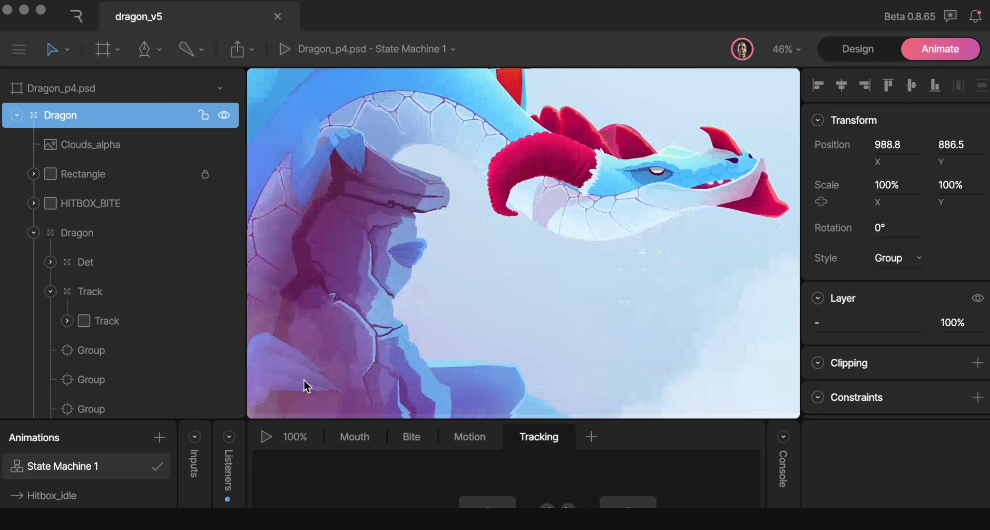
Task: Align selection to right edges
Action: [x=864, y=85]
